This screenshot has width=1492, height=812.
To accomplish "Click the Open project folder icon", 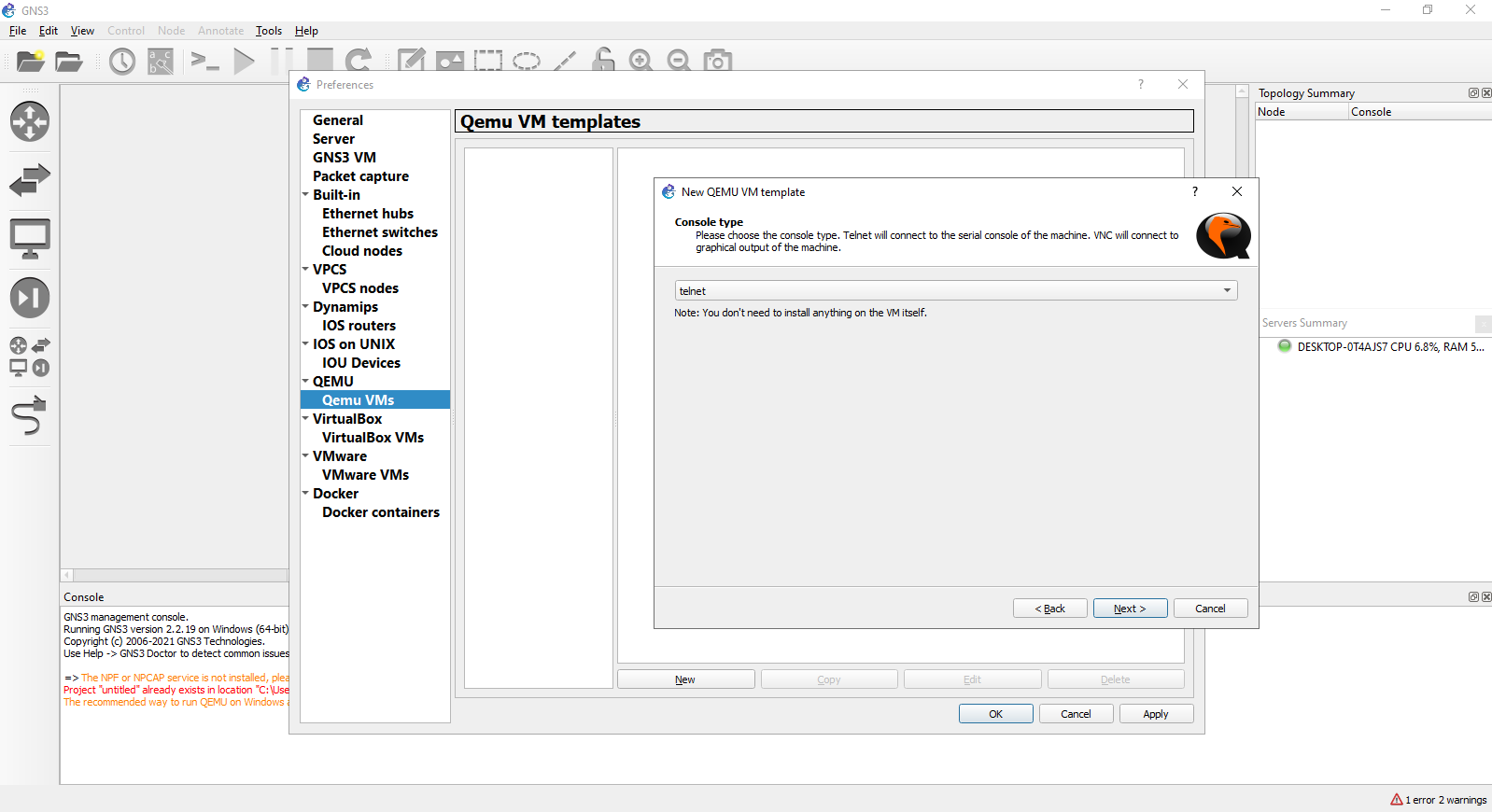I will tap(69, 62).
